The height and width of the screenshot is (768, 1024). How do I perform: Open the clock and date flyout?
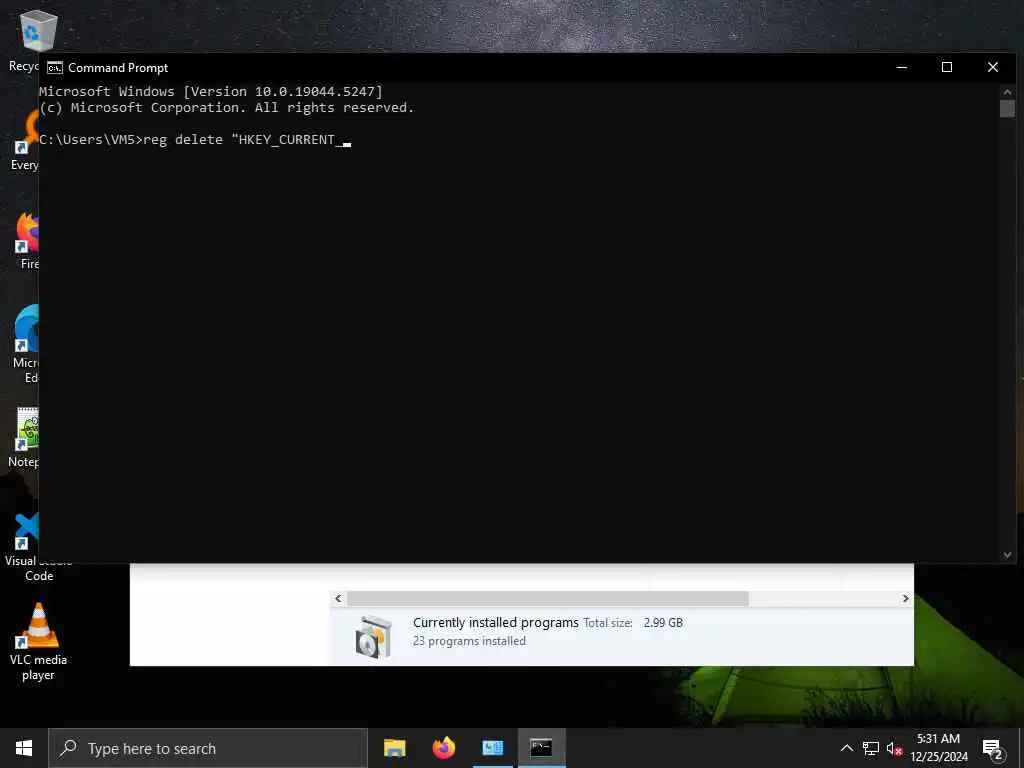coord(938,748)
